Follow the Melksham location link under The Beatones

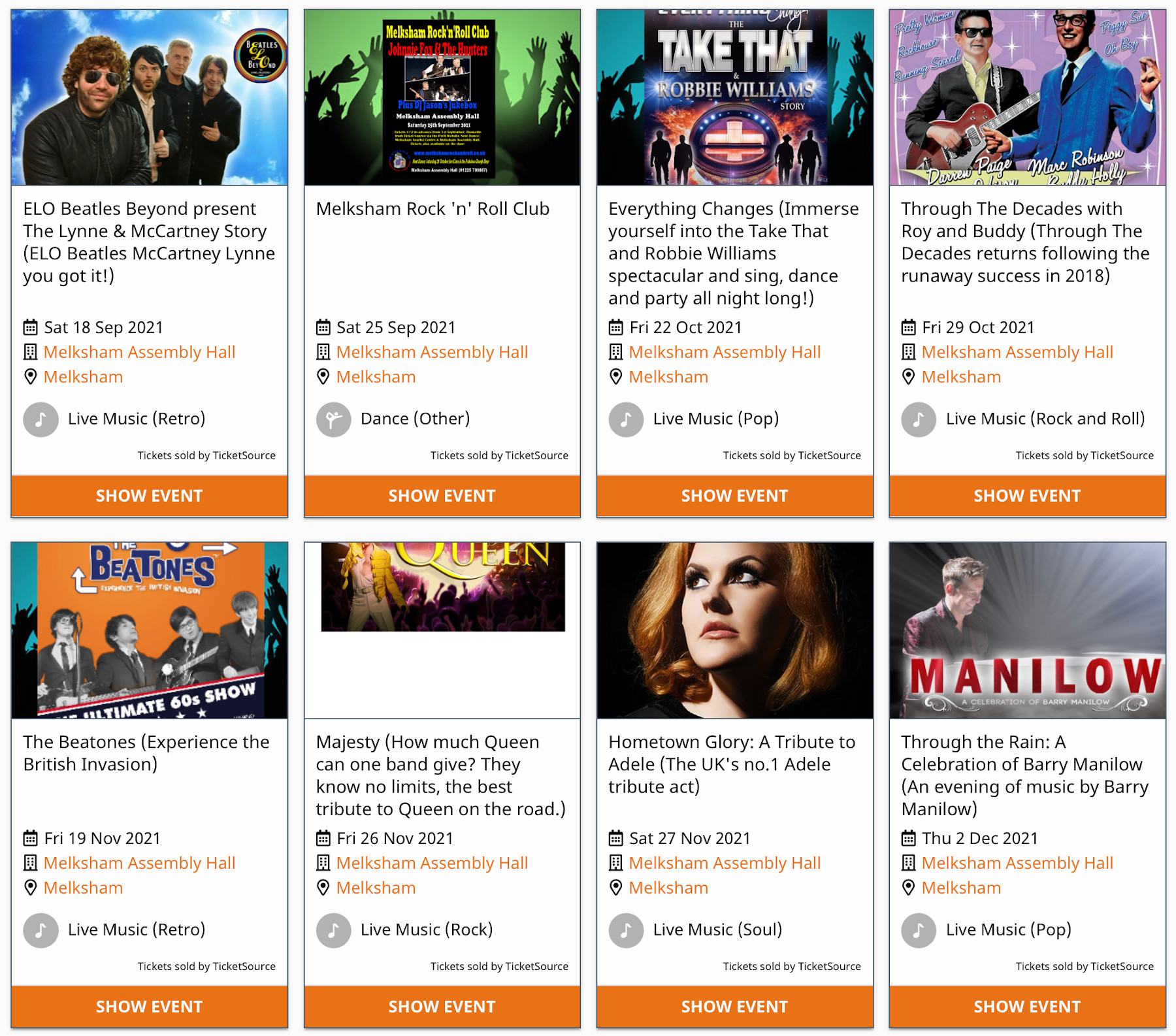pos(83,888)
